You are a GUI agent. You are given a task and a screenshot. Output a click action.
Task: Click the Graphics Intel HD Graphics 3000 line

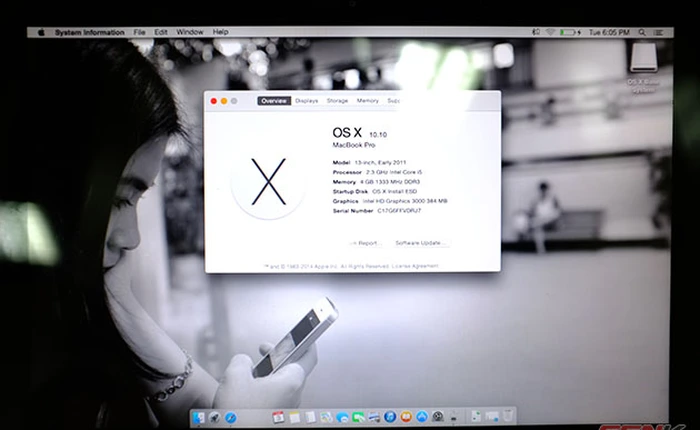390,201
